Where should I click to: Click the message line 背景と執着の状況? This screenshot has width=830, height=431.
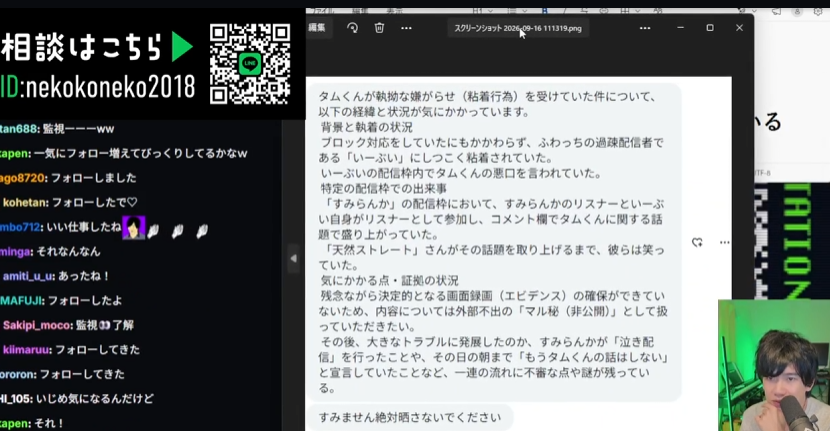point(366,127)
